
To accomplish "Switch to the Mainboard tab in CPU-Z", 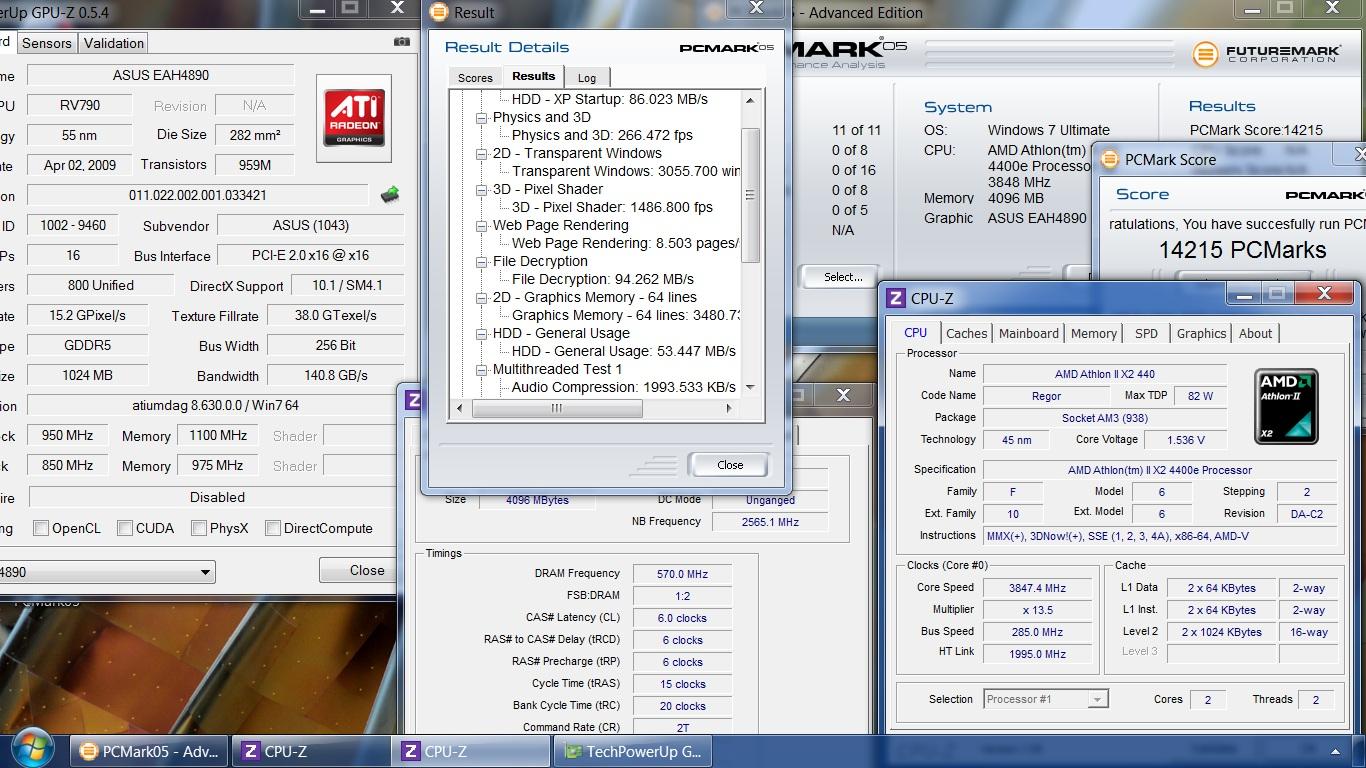I will tap(1029, 334).
